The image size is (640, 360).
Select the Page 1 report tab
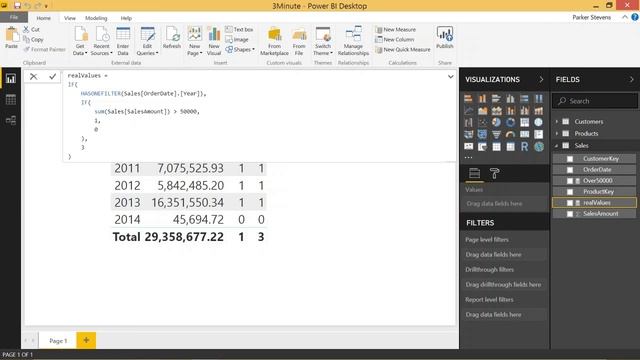point(58,340)
